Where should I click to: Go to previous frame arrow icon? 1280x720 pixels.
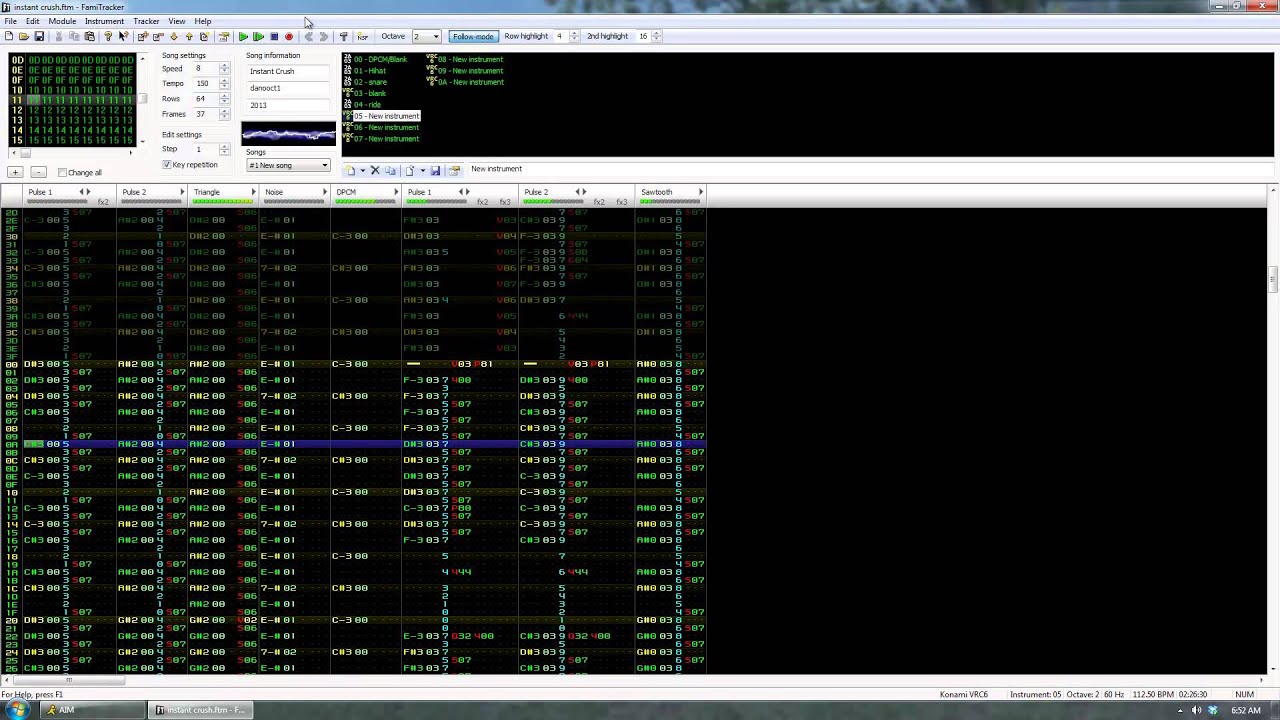(x=309, y=36)
